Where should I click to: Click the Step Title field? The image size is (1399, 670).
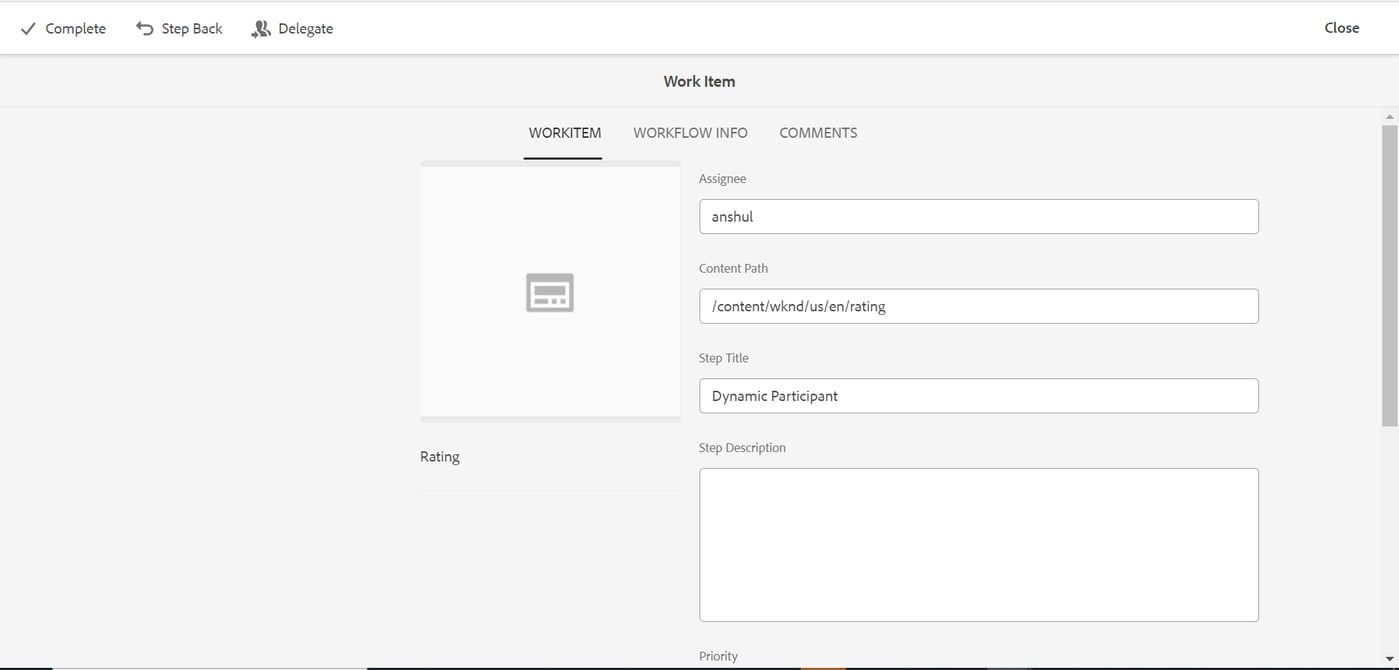tap(978, 396)
